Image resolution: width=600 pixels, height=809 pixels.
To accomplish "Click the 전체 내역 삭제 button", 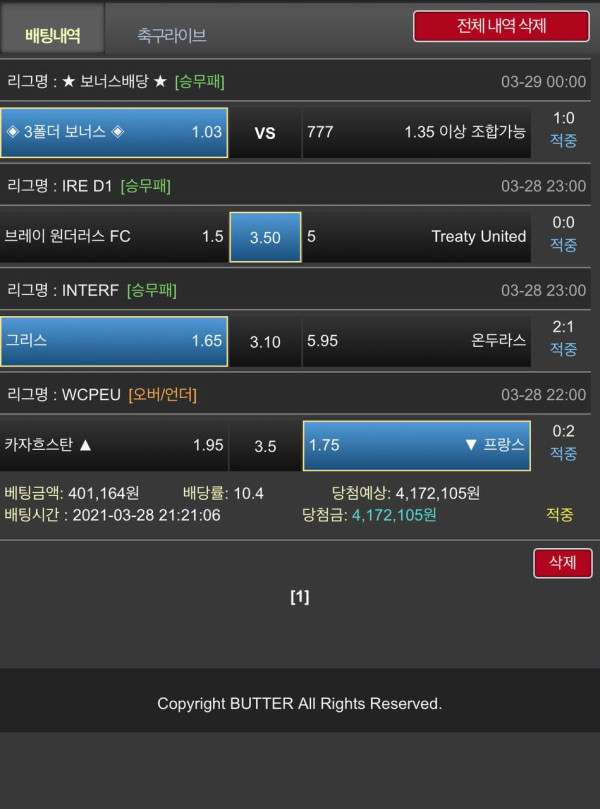I will [501, 26].
